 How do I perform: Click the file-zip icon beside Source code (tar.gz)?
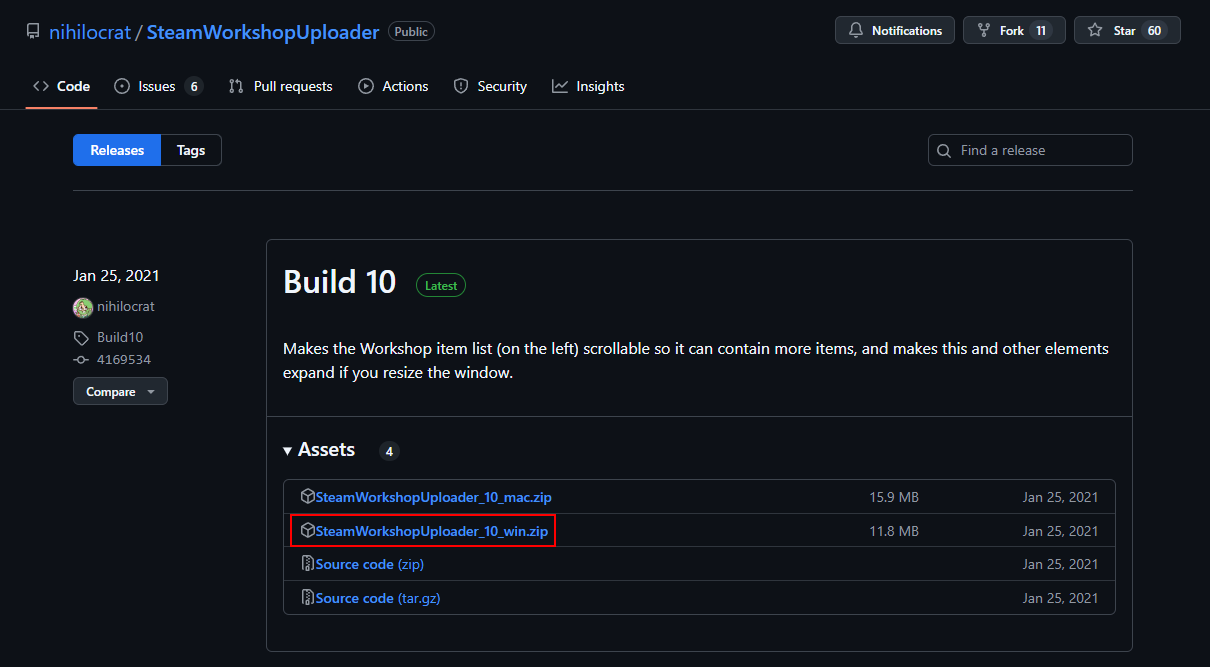308,598
